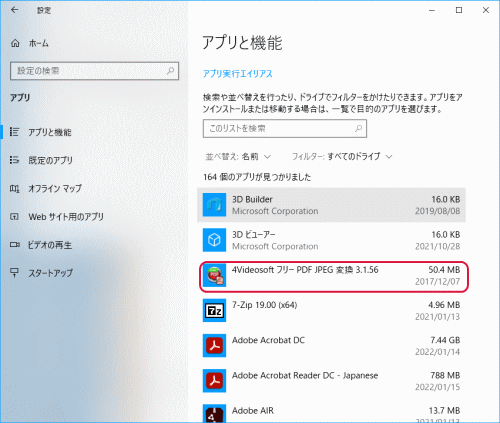This screenshot has height=423, width=500.
Task: Click the 2019/08/08 install date
Action: click(x=437, y=211)
